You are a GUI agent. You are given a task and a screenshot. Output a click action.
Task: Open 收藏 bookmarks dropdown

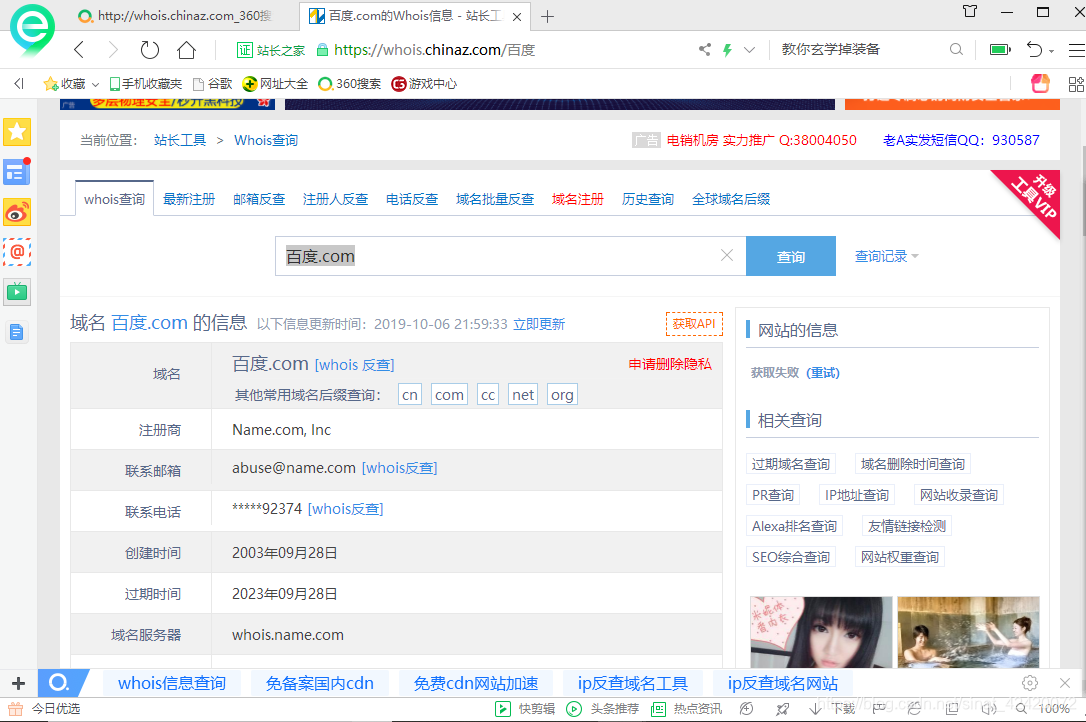[71, 84]
